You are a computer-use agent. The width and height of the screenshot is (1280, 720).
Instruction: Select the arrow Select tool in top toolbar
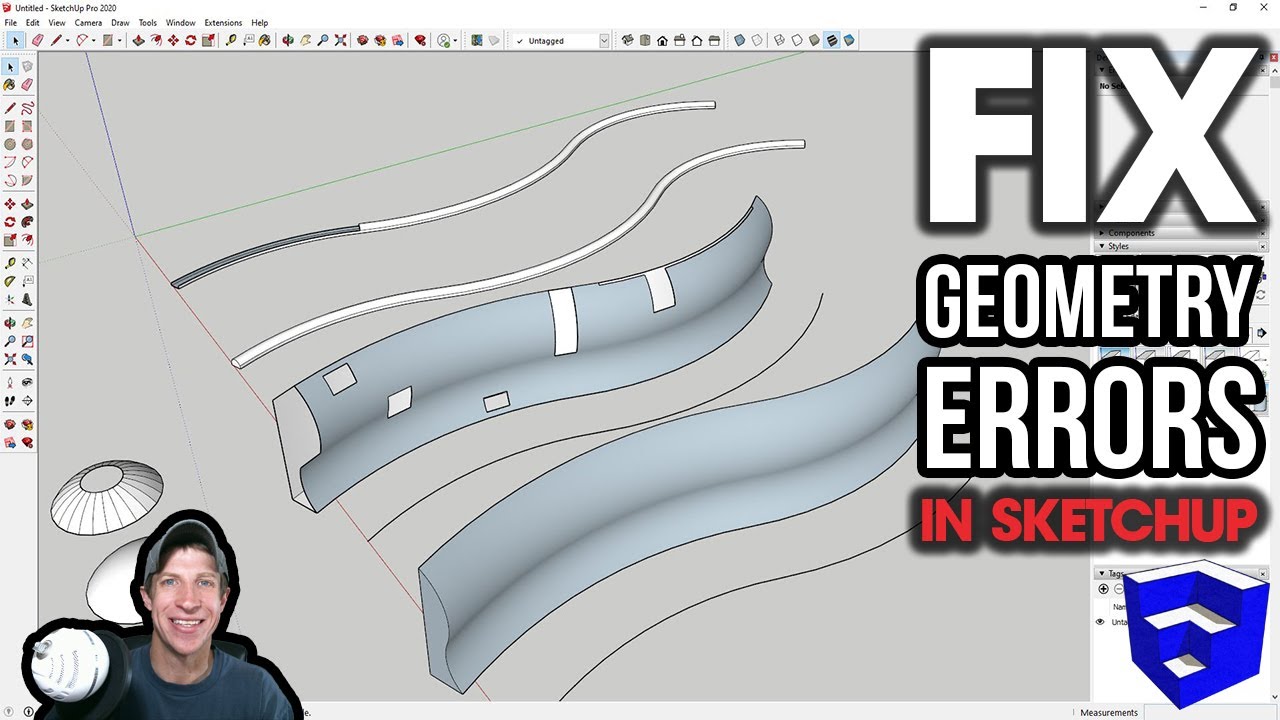[x=15, y=40]
